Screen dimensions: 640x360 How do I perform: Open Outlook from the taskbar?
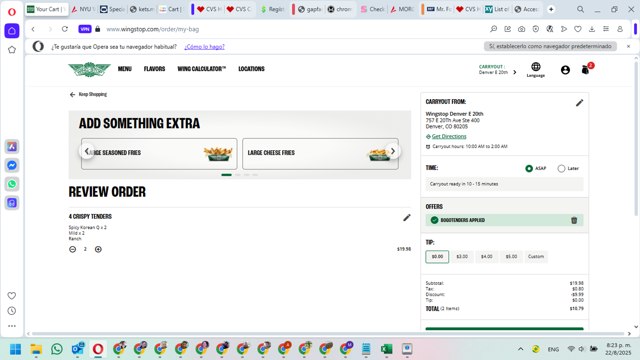pyautogui.click(x=78, y=349)
